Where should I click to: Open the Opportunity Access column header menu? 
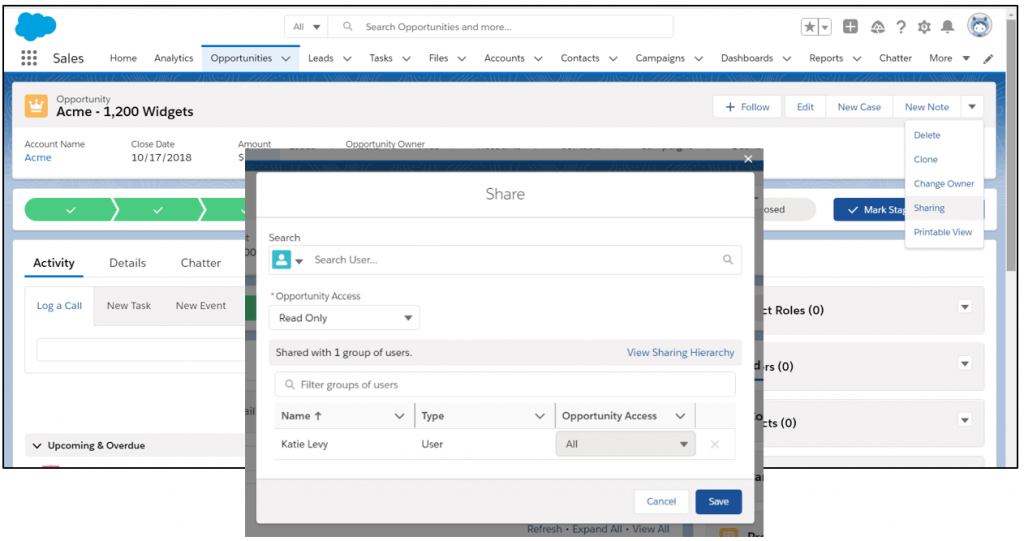click(x=680, y=416)
